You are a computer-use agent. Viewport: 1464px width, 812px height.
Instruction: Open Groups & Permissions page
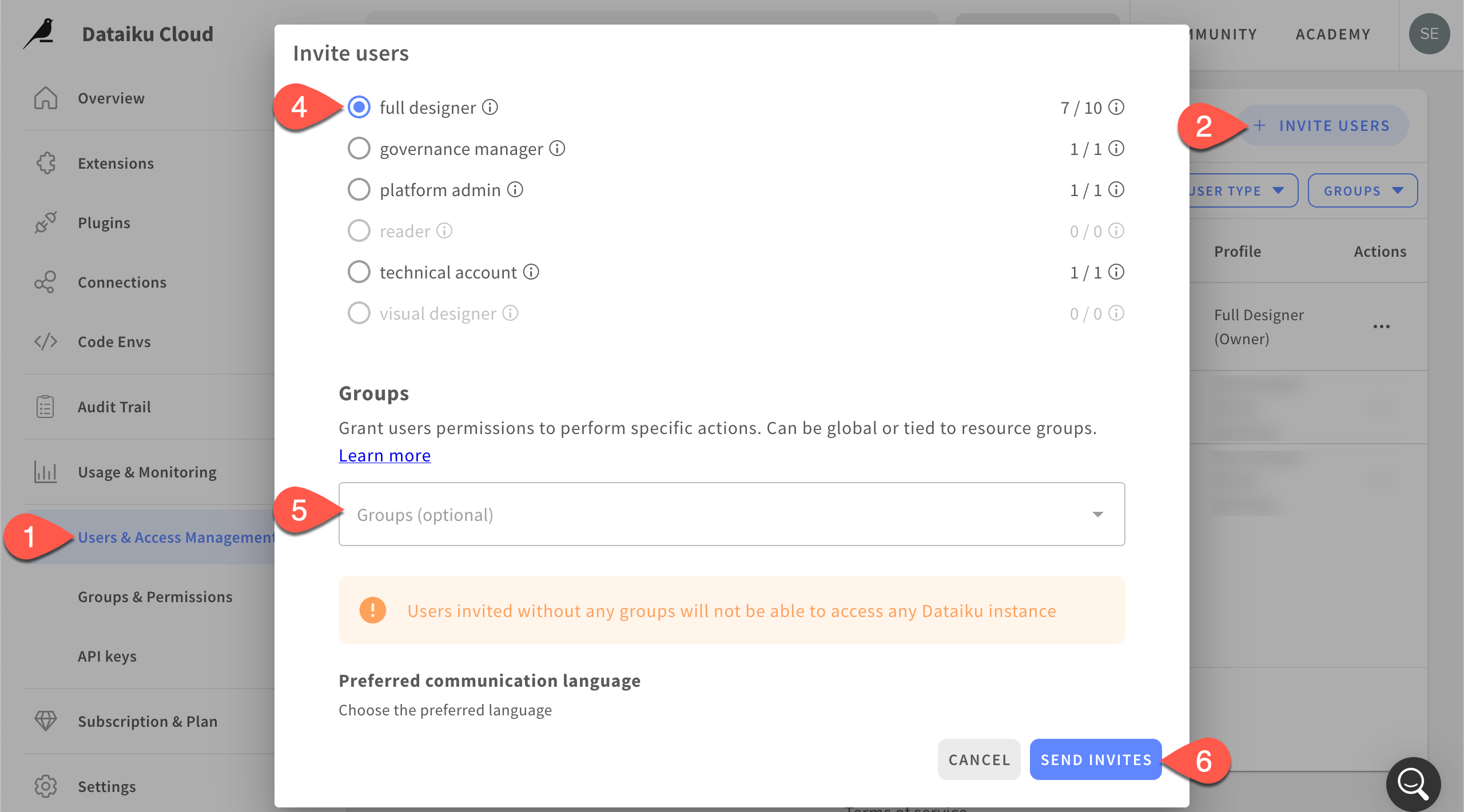155,596
